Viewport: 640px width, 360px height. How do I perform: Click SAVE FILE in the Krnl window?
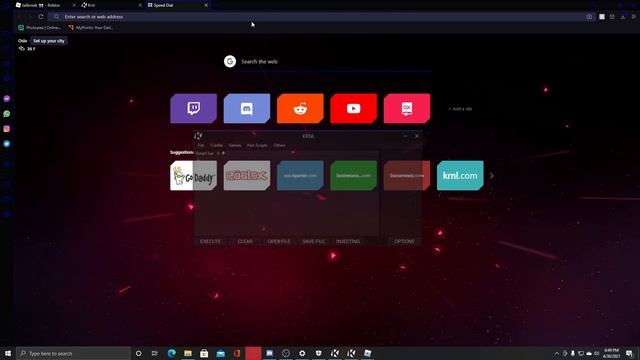pyautogui.click(x=313, y=241)
